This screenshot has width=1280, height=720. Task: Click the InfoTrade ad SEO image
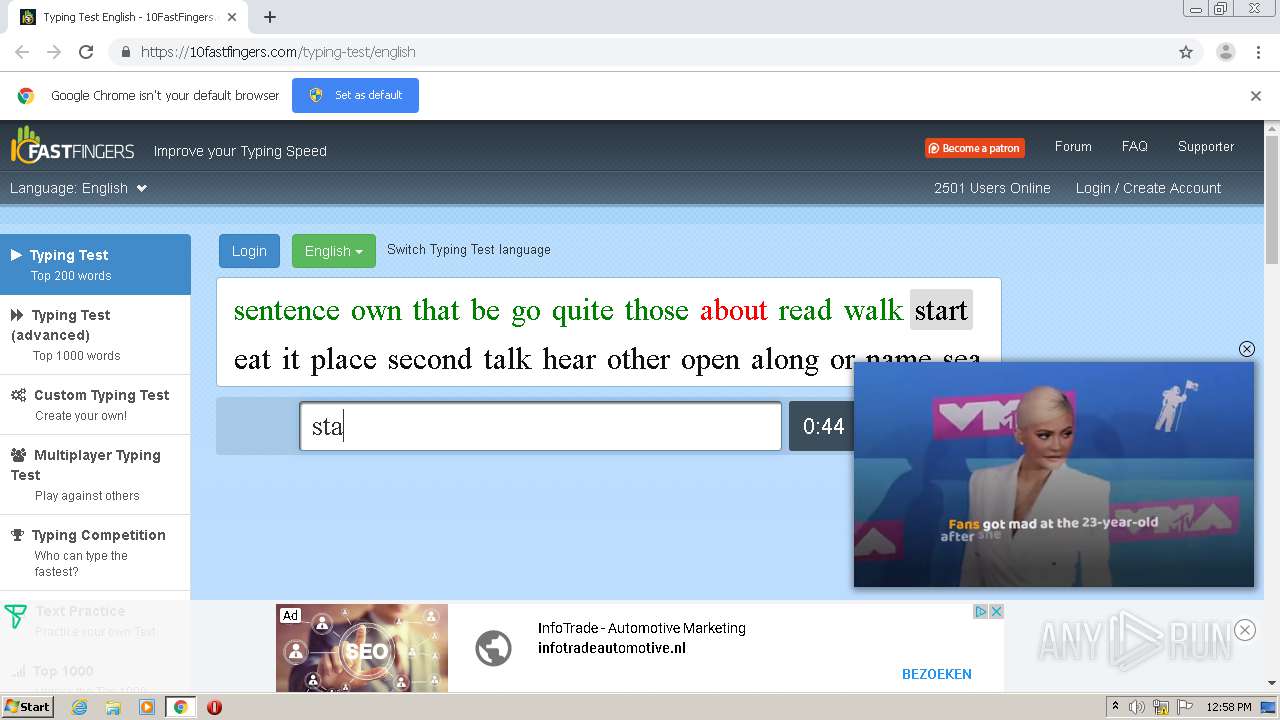point(362,648)
